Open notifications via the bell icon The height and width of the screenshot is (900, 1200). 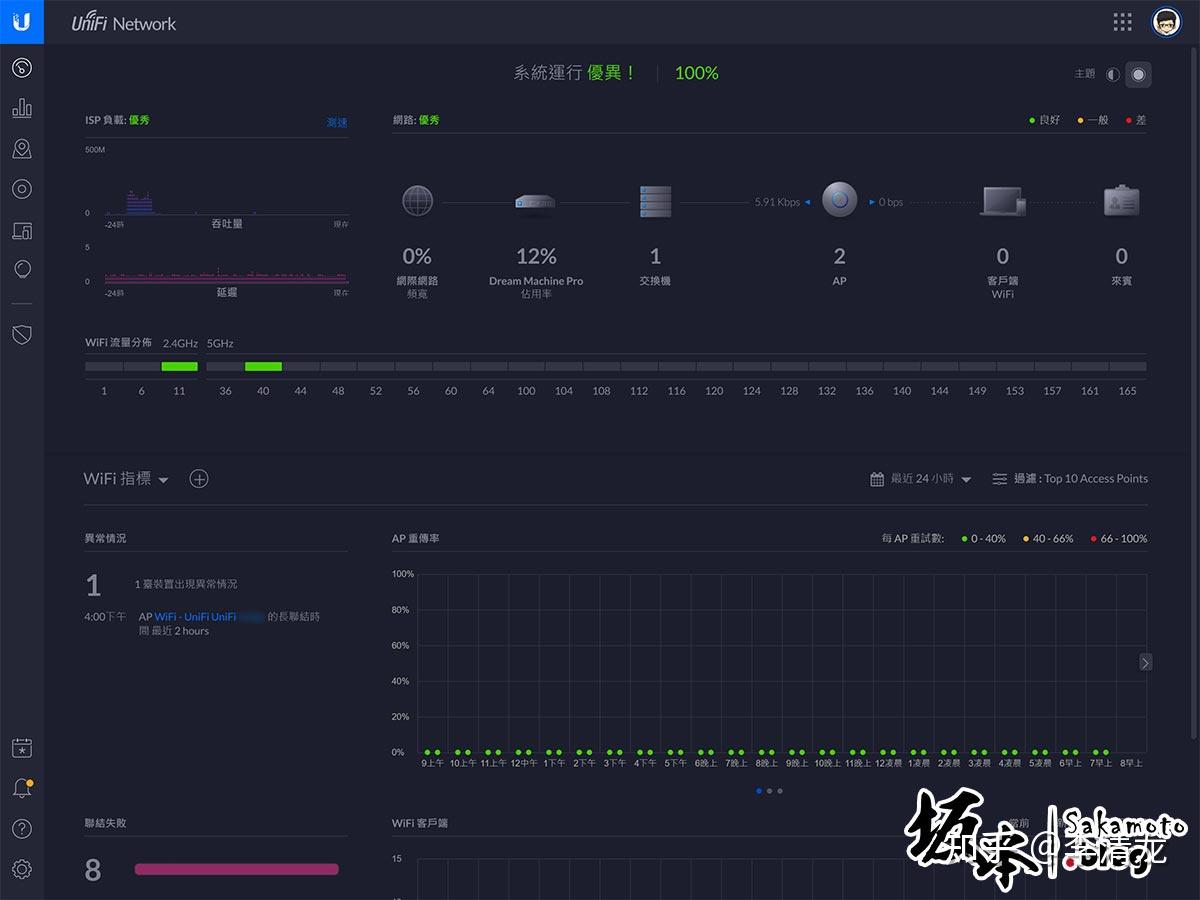20,788
